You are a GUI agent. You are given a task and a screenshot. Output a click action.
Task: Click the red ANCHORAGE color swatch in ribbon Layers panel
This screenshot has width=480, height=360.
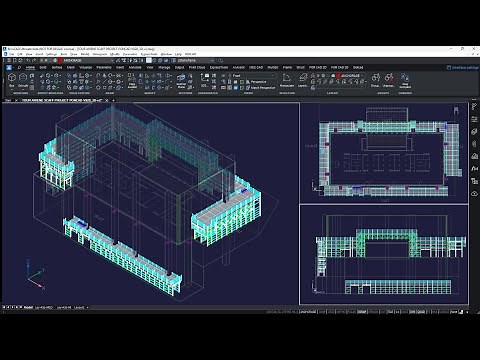pos(338,76)
